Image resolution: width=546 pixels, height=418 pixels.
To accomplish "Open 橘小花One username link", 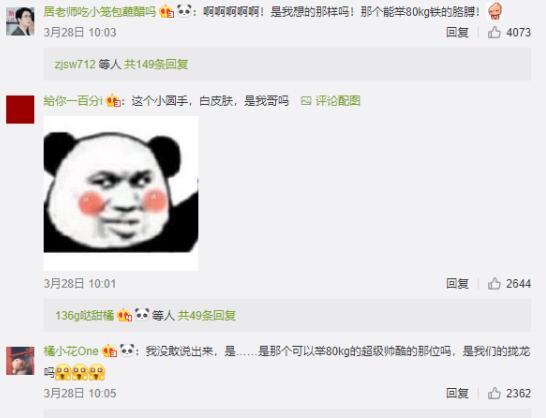I will point(71,351).
